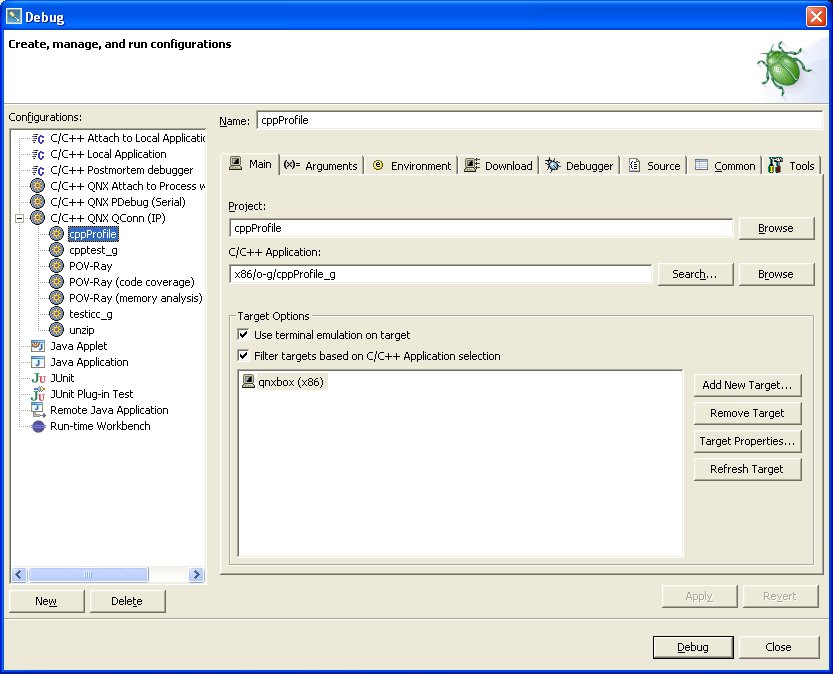Screen dimensions: 833x674
Task: Click the POV-Ray configuration icon
Action: pyautogui.click(x=57, y=265)
